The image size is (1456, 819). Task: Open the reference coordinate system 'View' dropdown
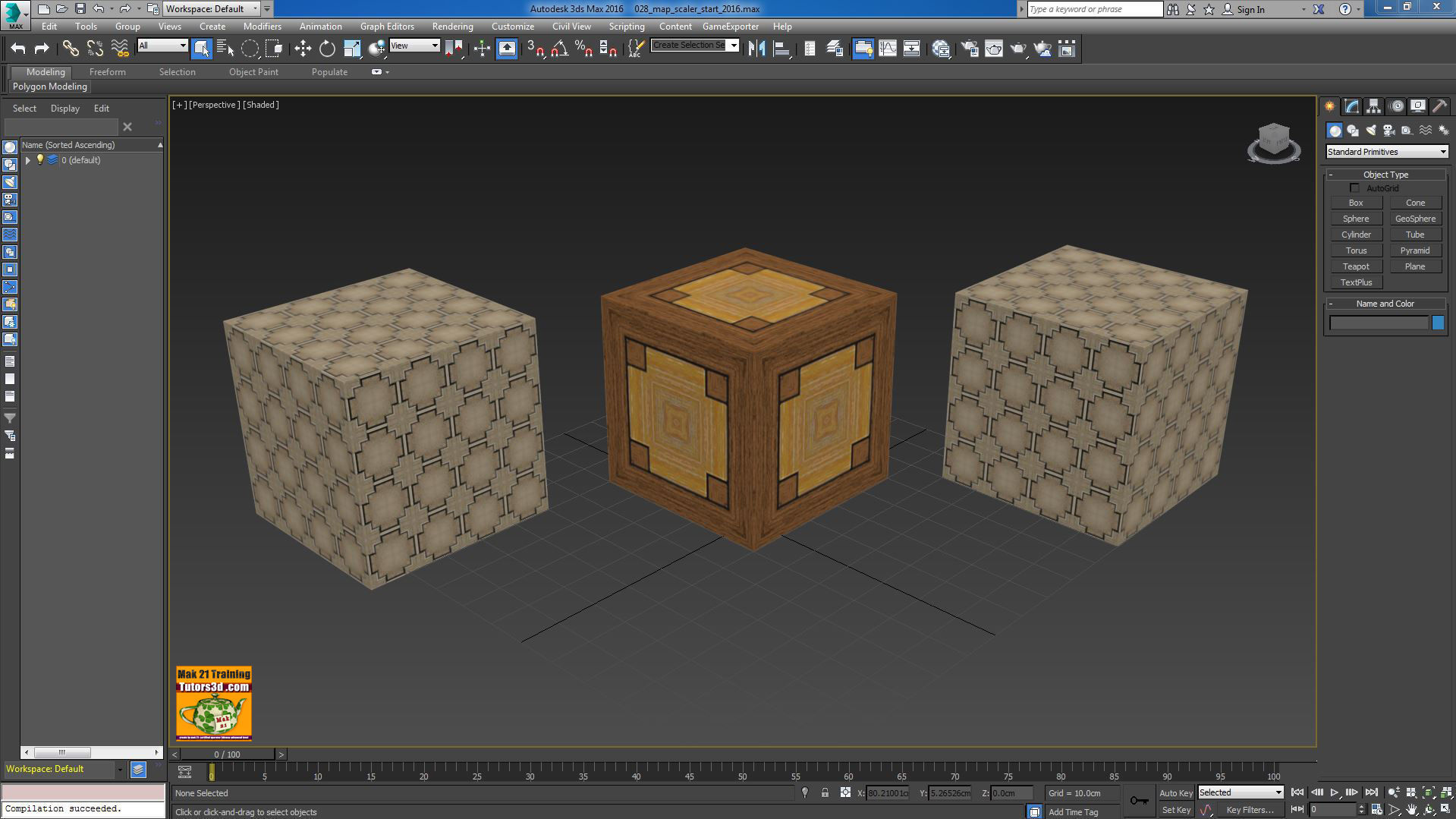[414, 46]
